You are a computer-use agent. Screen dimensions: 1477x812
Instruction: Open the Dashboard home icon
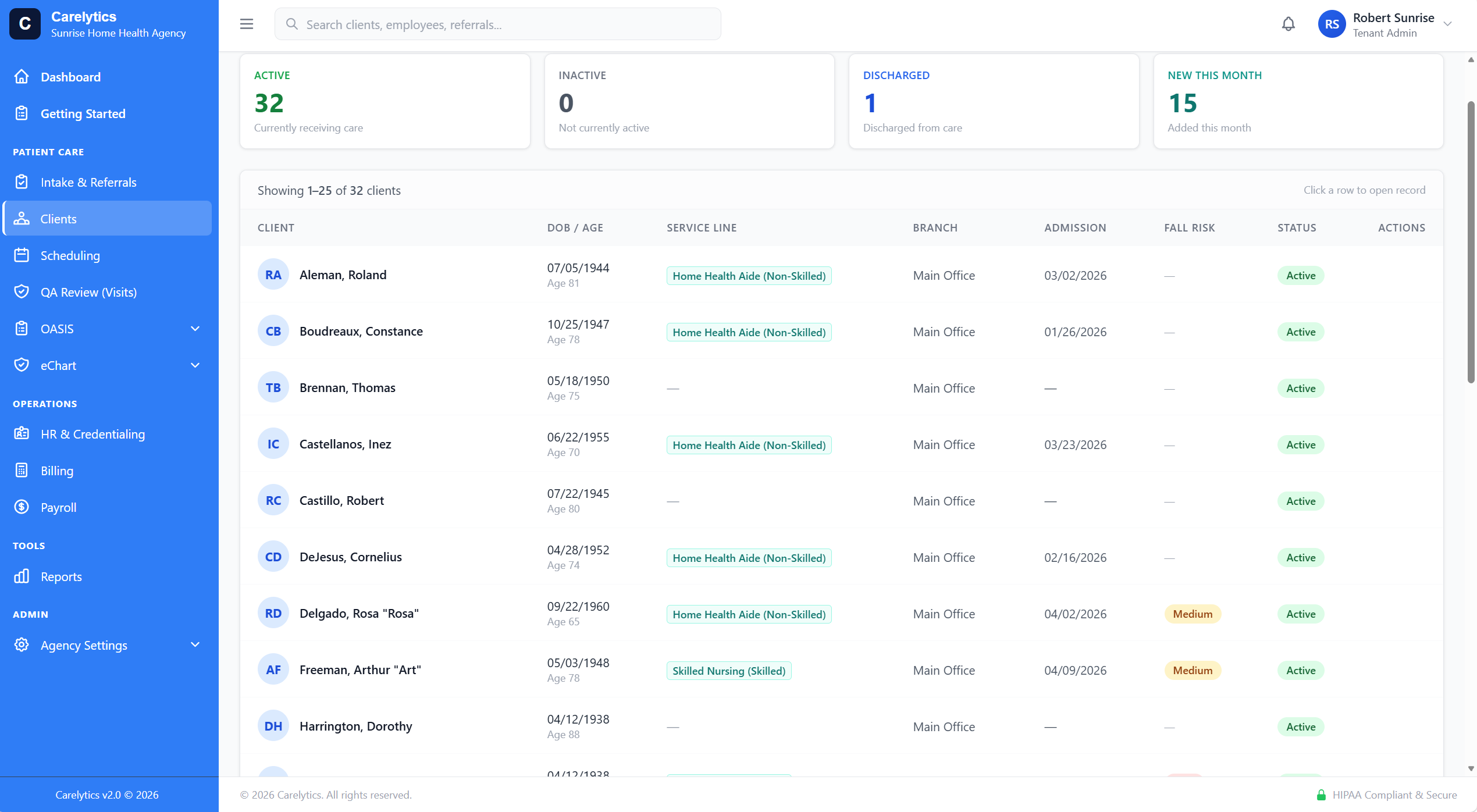(x=22, y=77)
